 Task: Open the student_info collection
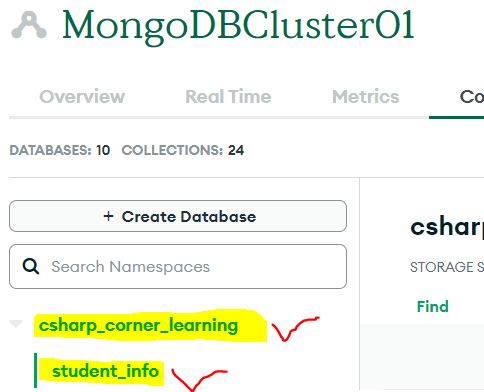tap(105, 371)
